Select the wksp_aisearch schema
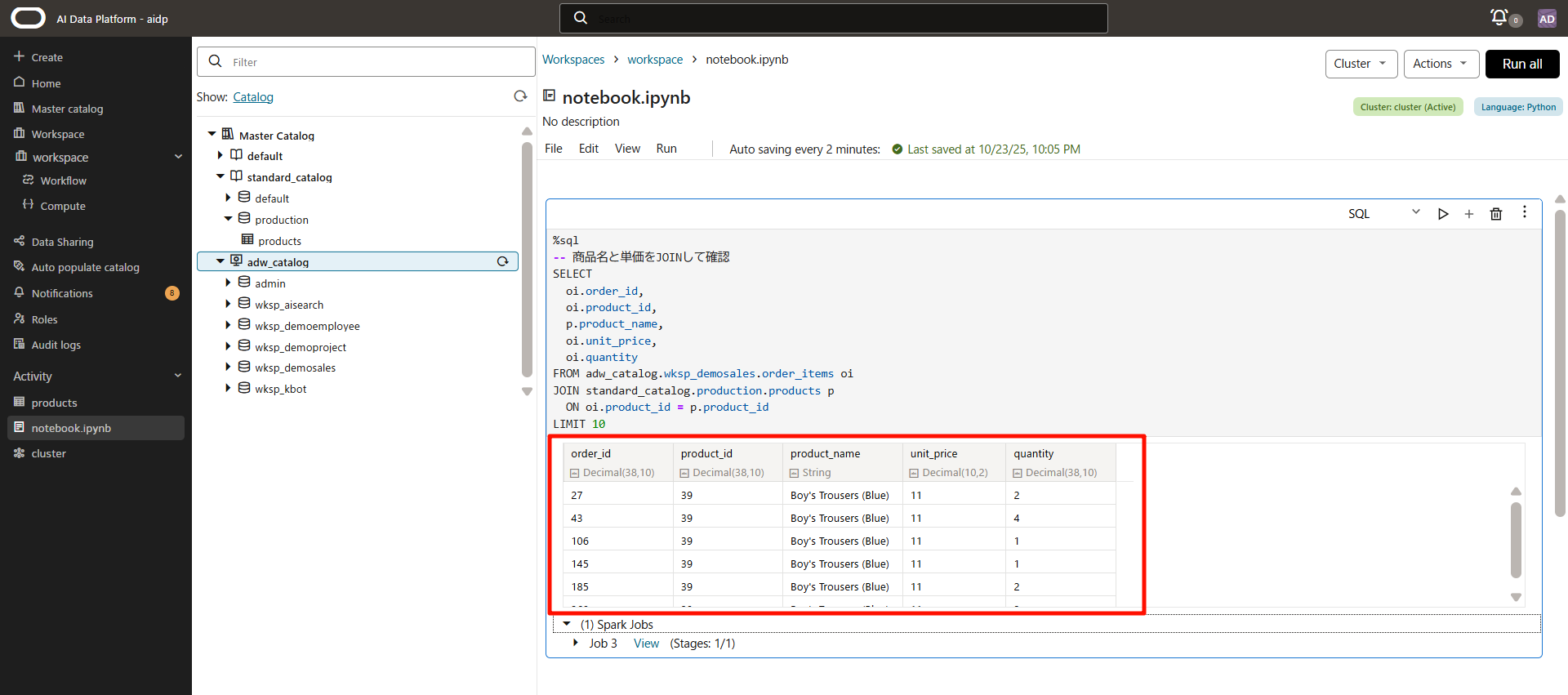1568x695 pixels. pos(289,305)
